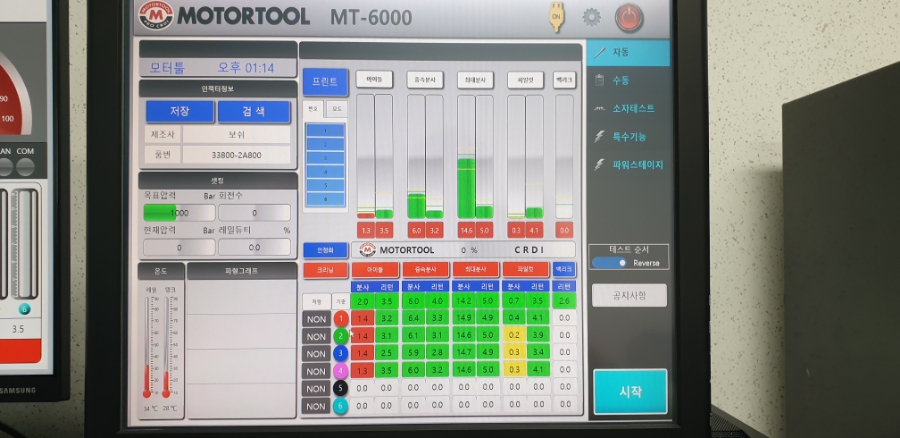This screenshot has width=900, height=438.
Task: Click the 품번 field showing 33800-2A800
Action: coord(236,155)
